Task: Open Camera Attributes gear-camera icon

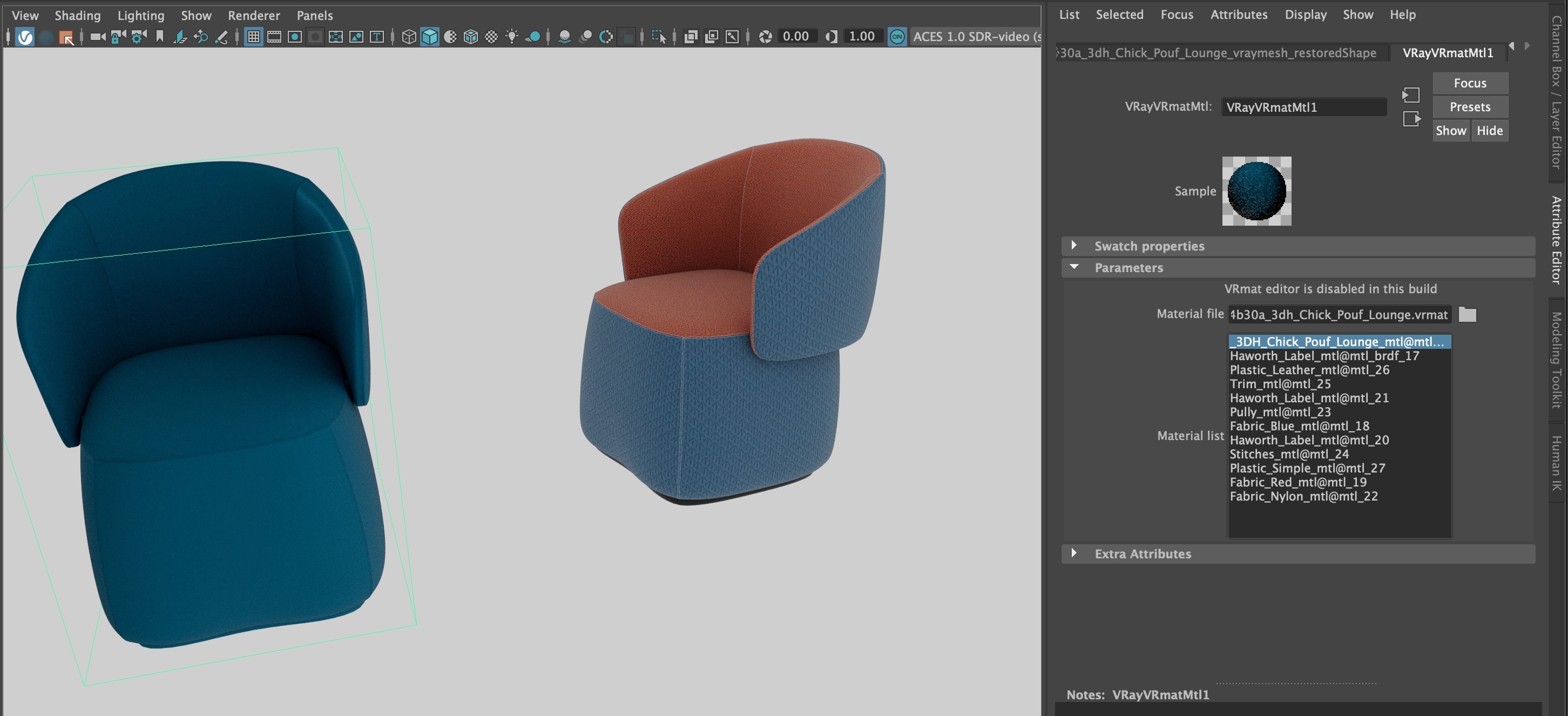Action: coord(139,37)
